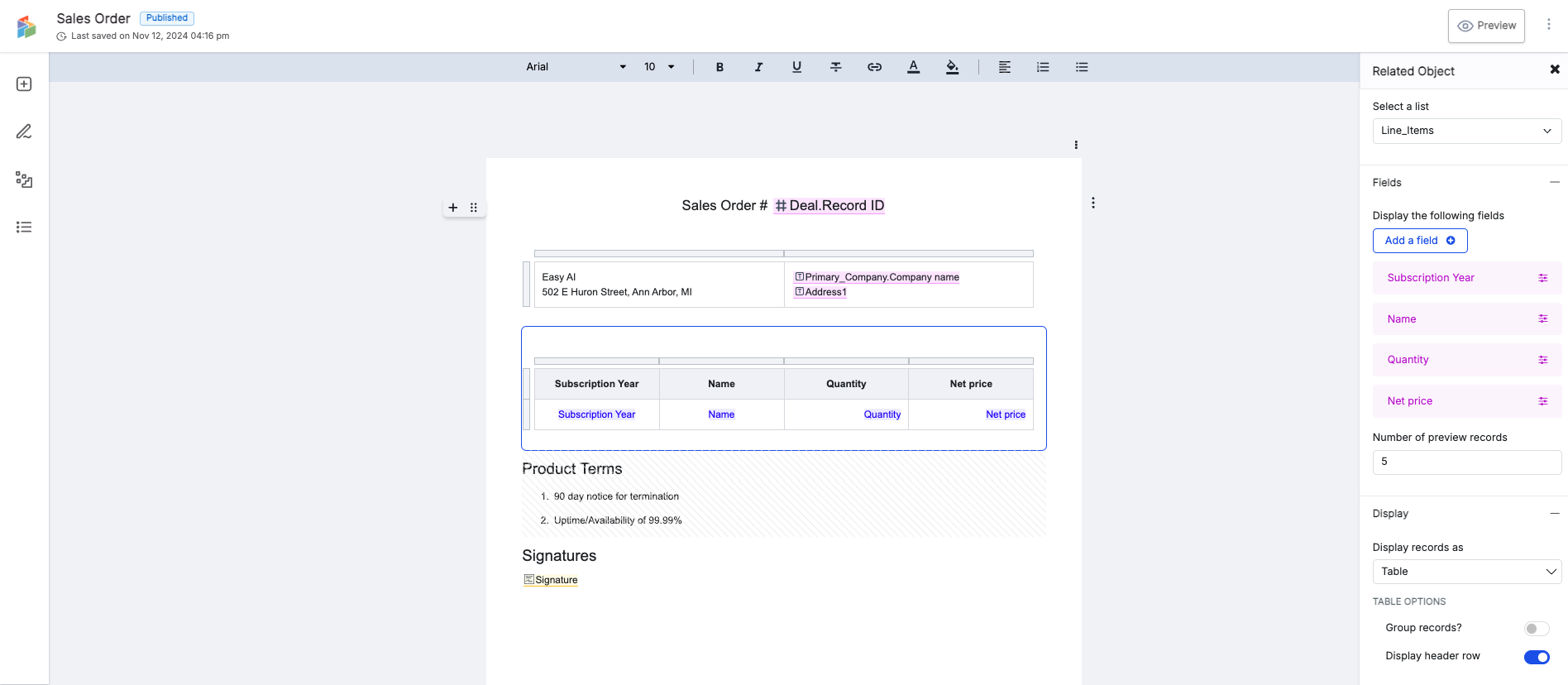Toggle bold formatting in the toolbar

pyautogui.click(x=719, y=67)
